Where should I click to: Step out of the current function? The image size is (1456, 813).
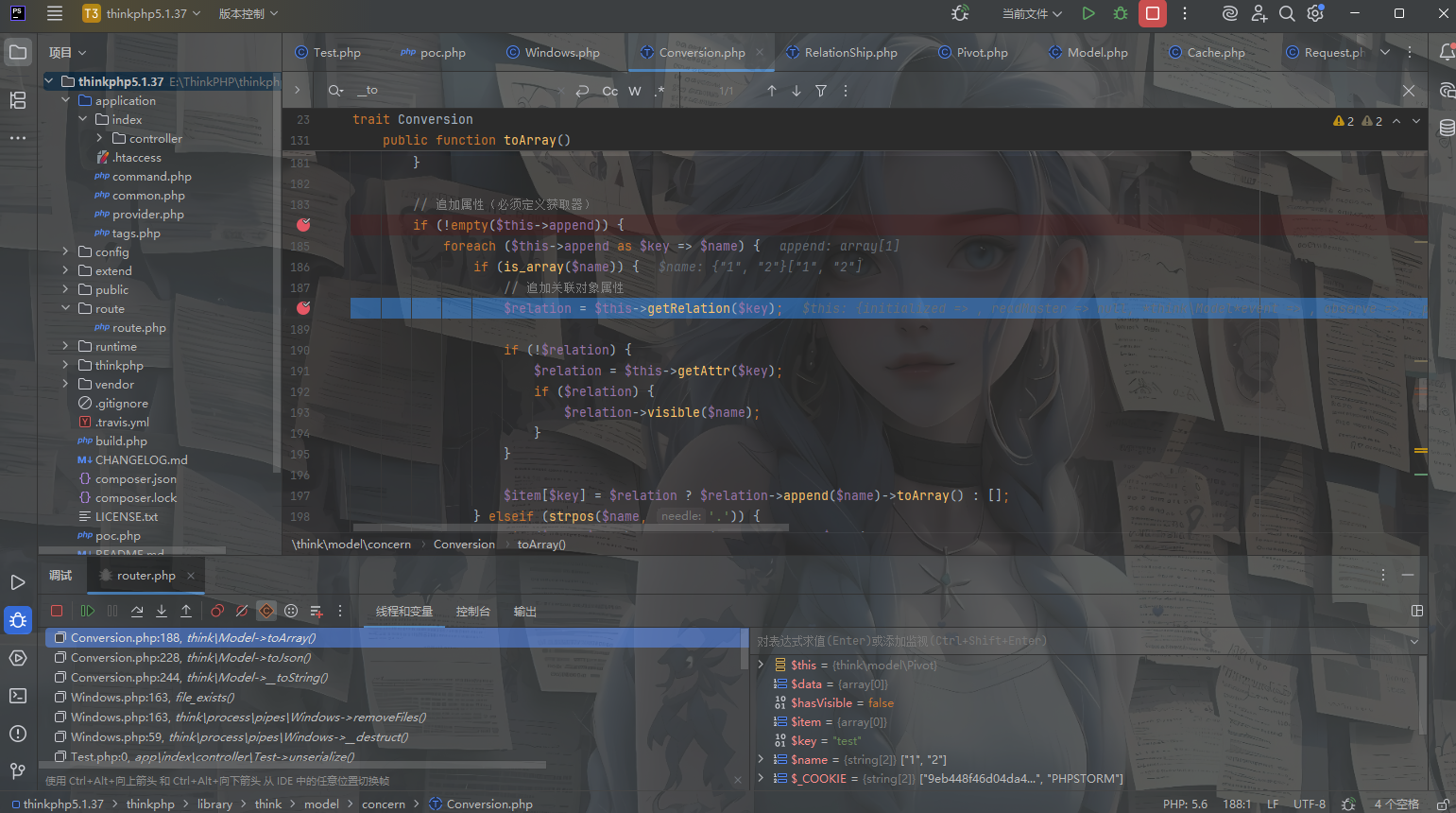point(186,612)
